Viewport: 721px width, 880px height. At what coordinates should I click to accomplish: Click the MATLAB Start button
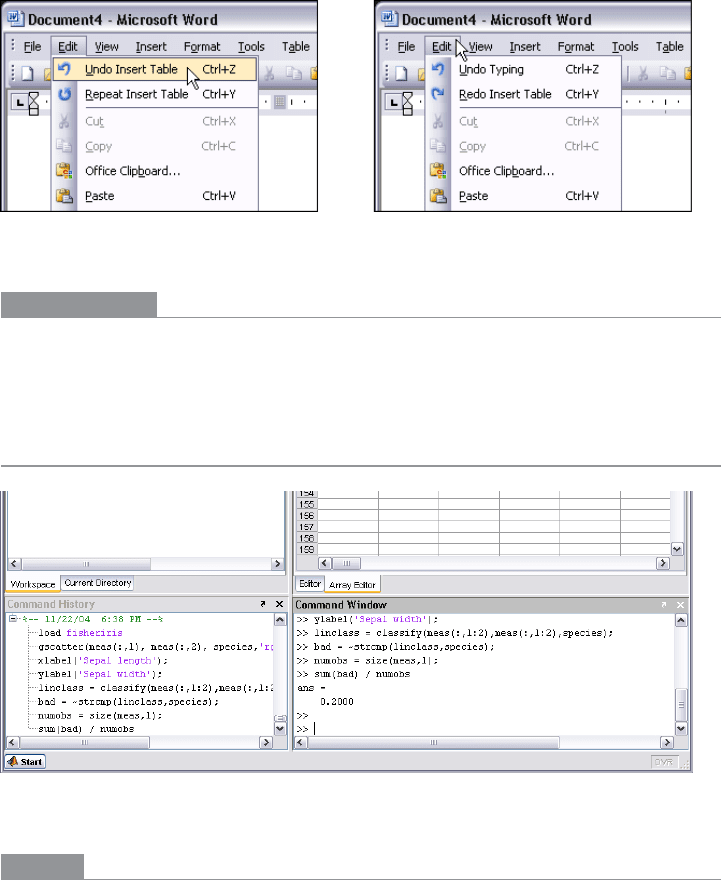coord(25,762)
